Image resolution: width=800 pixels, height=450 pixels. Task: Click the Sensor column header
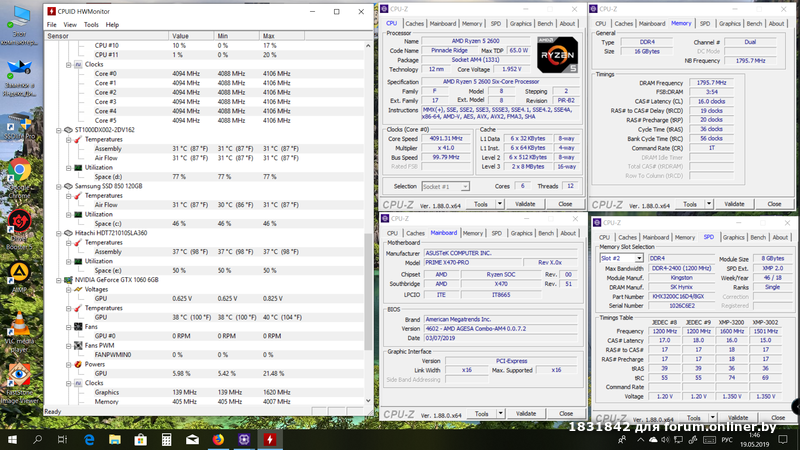pyautogui.click(x=107, y=36)
